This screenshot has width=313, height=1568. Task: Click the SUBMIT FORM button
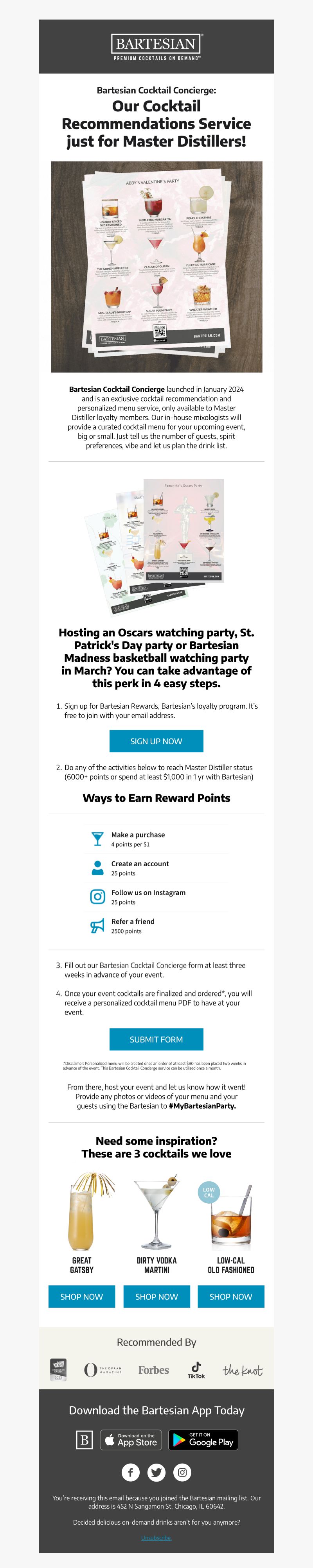(156, 1039)
